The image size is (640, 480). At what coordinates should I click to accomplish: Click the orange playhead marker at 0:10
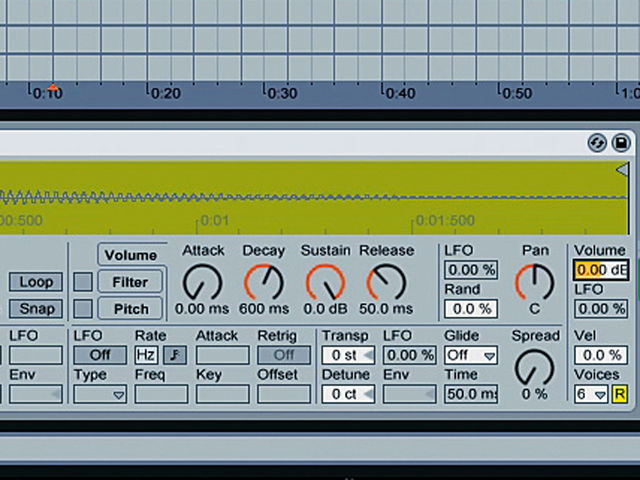tap(53, 87)
